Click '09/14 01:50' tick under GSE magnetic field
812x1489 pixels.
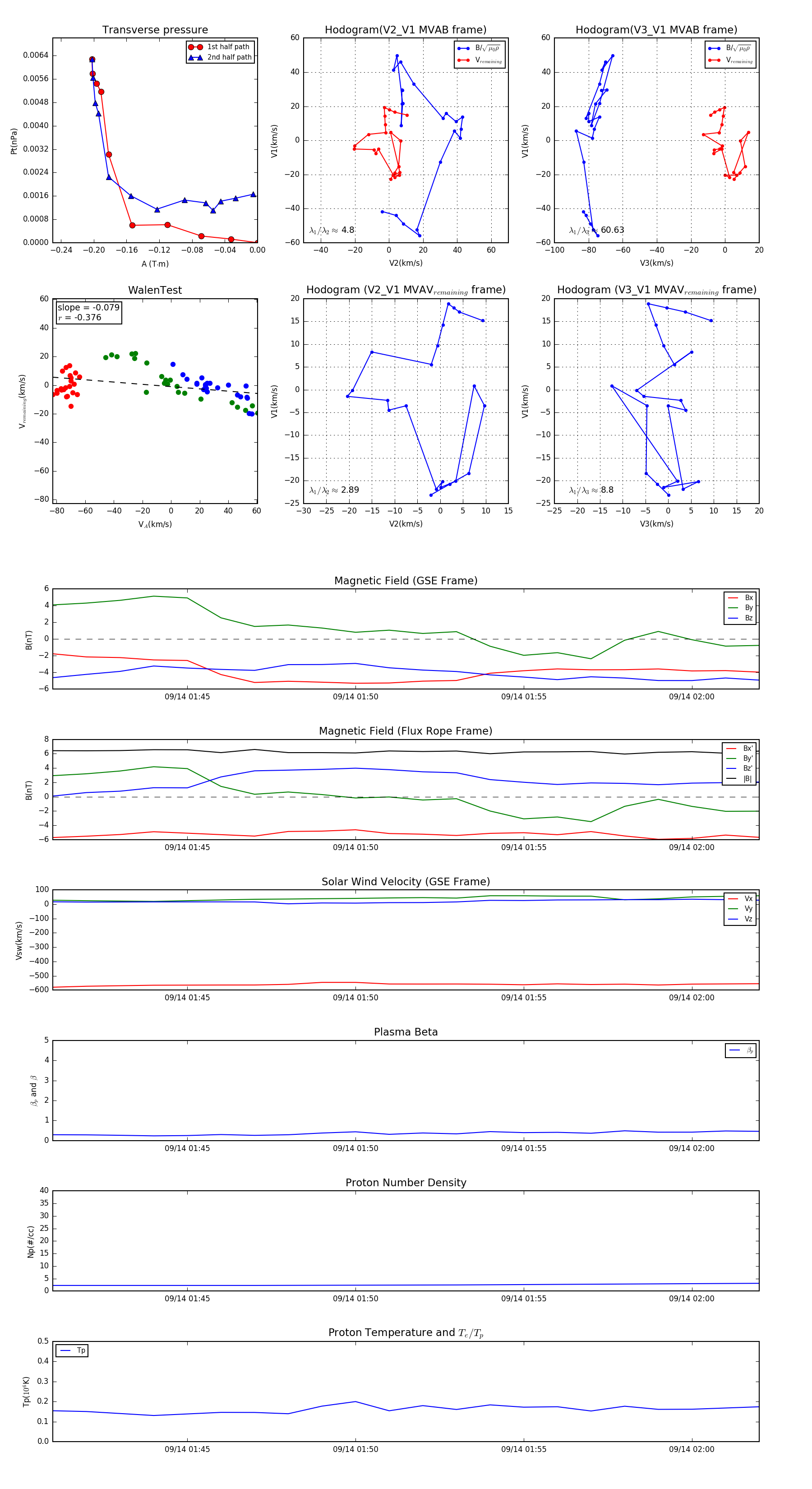(355, 697)
